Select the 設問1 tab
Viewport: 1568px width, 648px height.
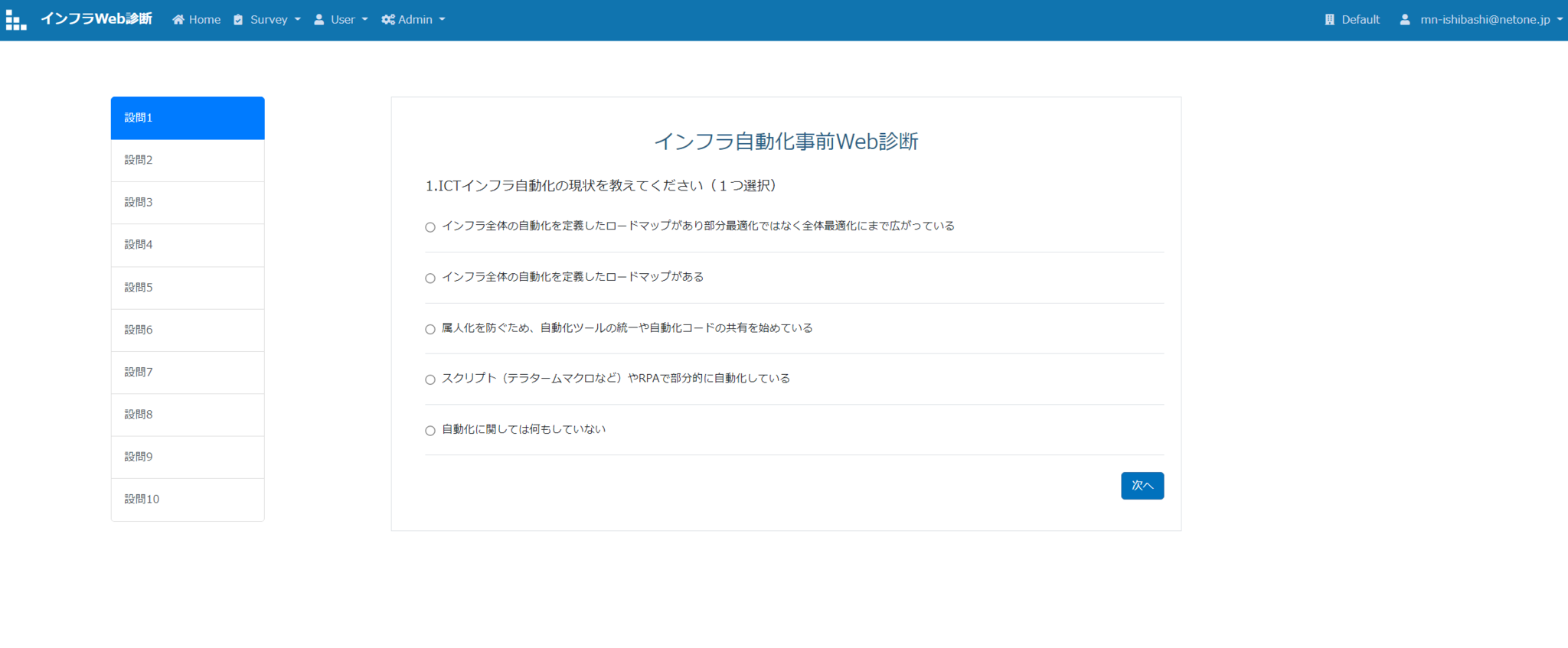pyautogui.click(x=188, y=118)
